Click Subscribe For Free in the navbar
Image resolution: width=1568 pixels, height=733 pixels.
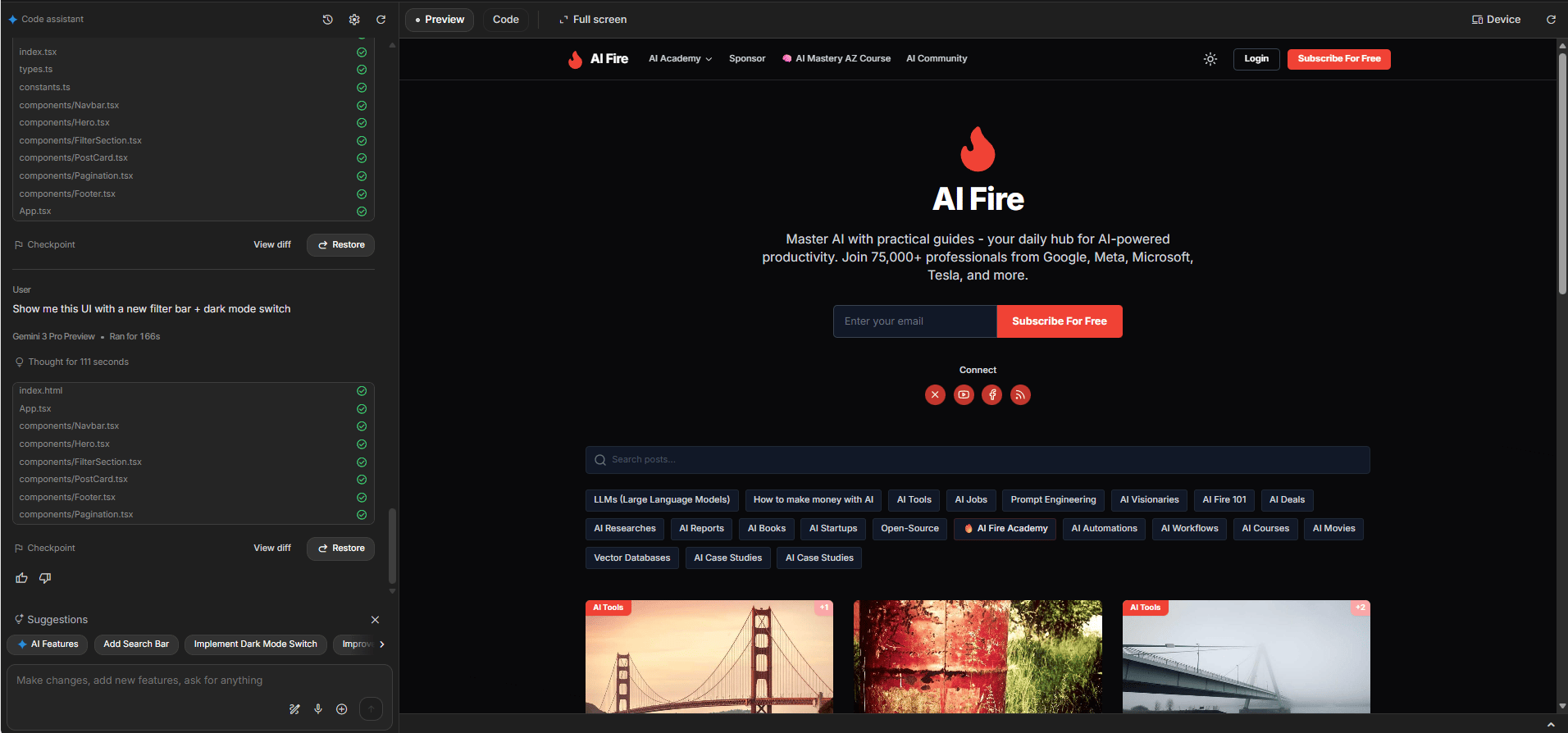pyautogui.click(x=1339, y=59)
